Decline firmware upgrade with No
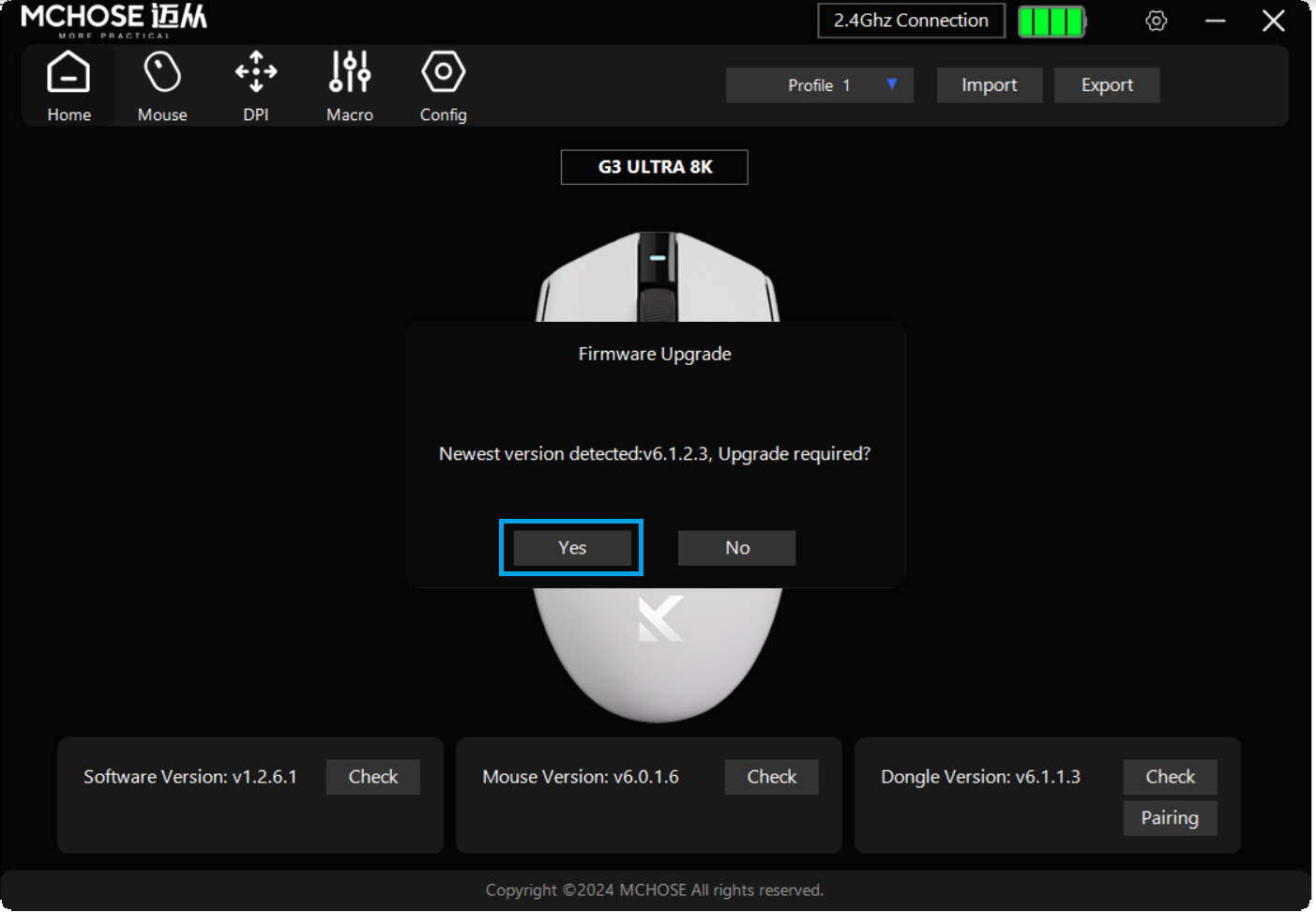The image size is (1316, 912). pos(737,548)
